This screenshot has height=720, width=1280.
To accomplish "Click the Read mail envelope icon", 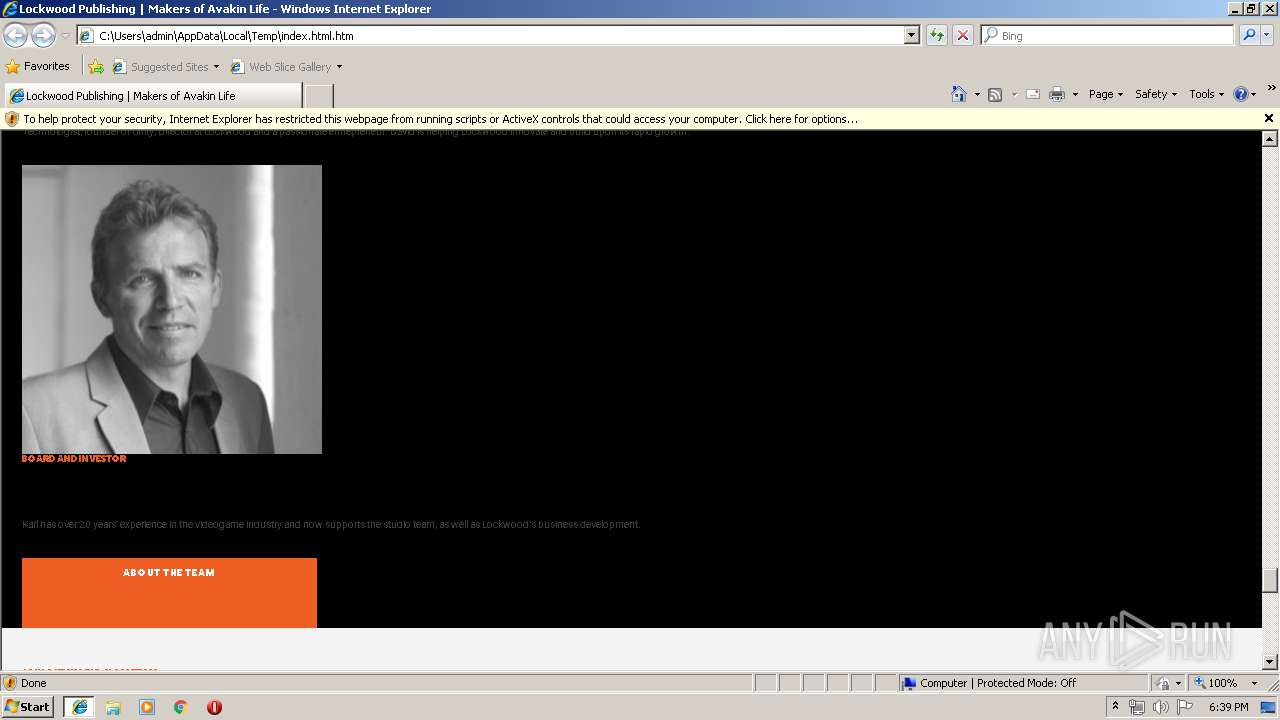I will pyautogui.click(x=1033, y=94).
